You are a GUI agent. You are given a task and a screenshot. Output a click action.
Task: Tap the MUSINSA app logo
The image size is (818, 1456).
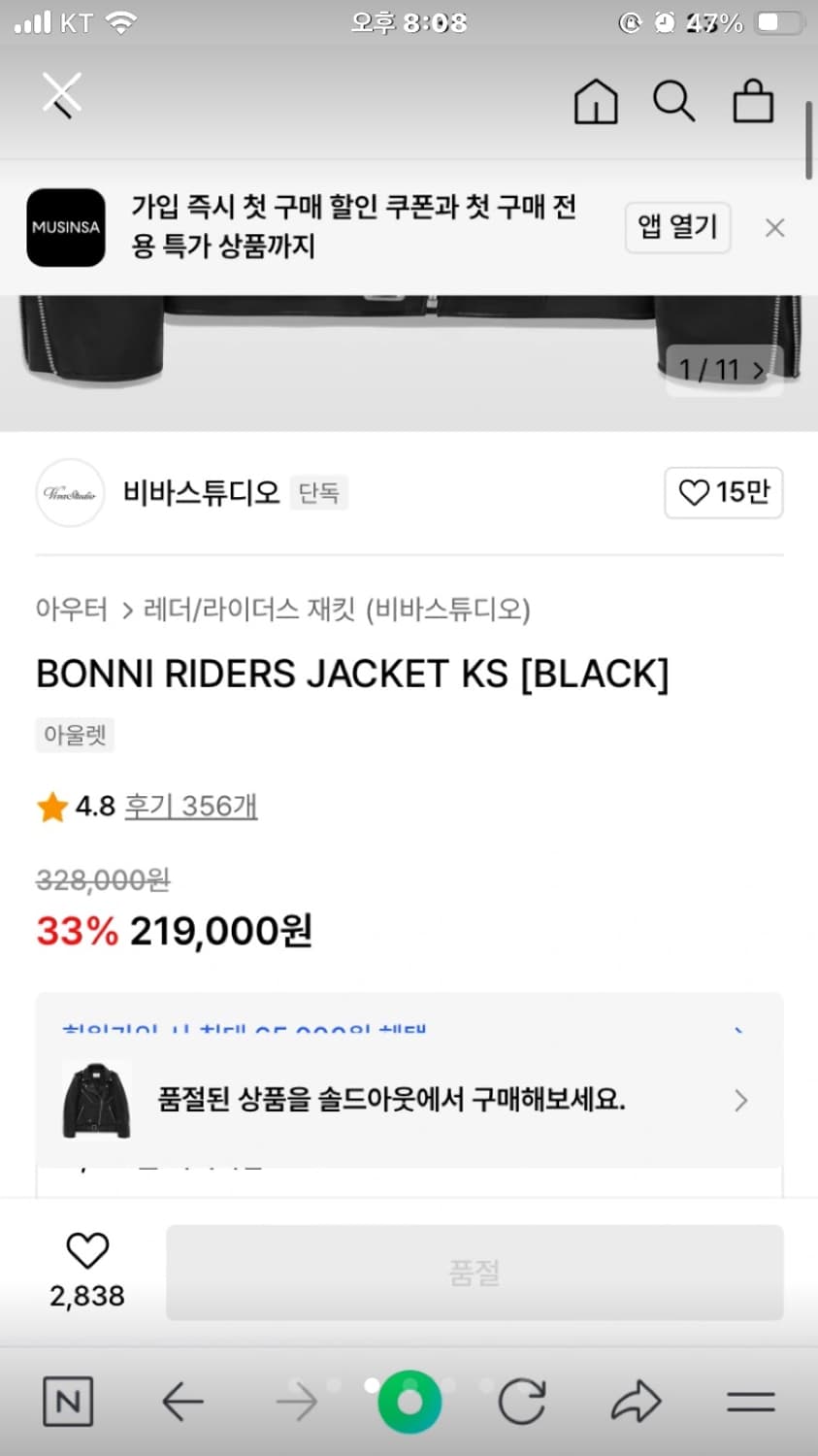click(x=66, y=228)
